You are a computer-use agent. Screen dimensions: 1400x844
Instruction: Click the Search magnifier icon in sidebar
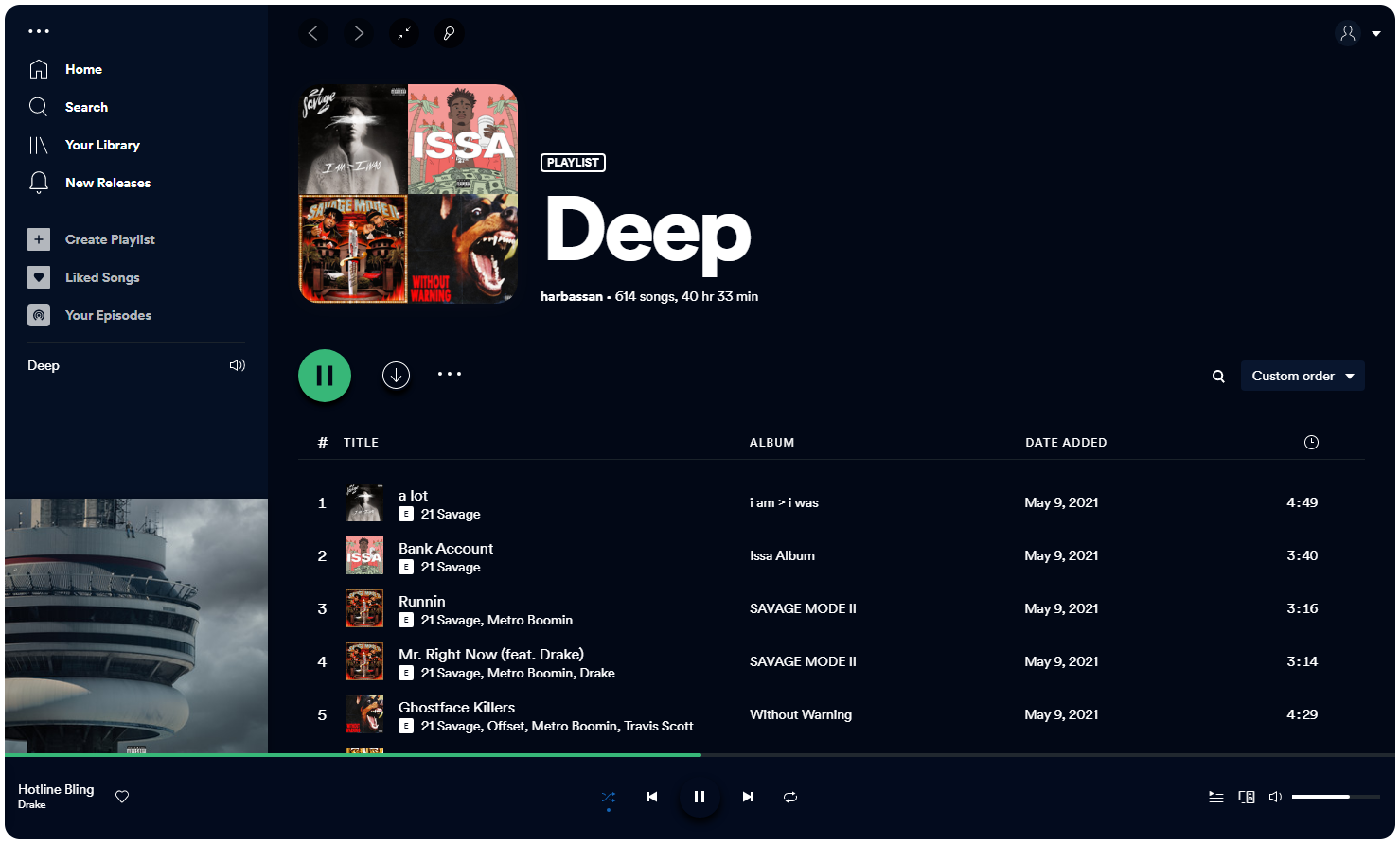click(39, 107)
